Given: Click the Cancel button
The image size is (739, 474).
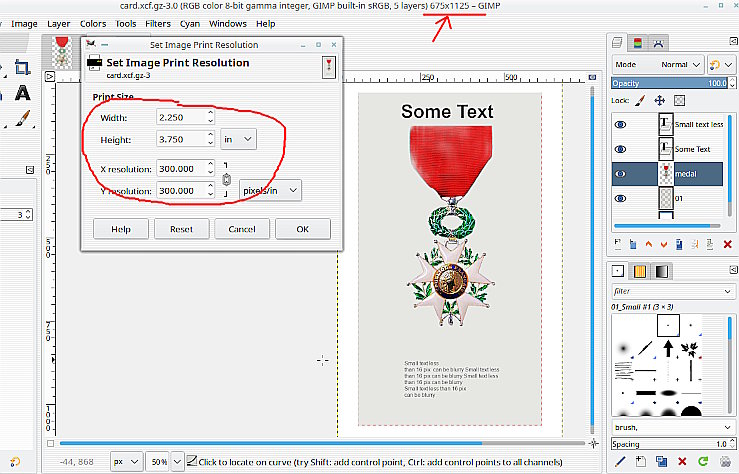Looking at the screenshot, I should click(242, 229).
